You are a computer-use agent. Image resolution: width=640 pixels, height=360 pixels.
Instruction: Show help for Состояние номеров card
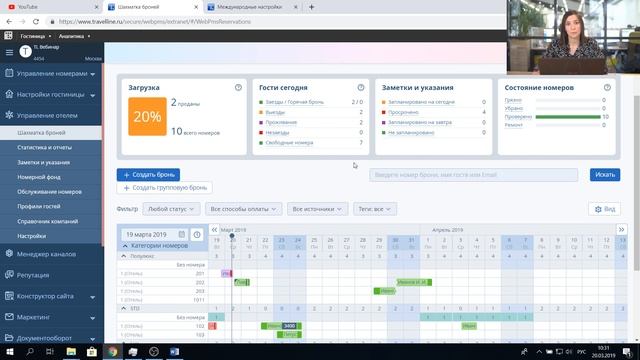click(607, 87)
